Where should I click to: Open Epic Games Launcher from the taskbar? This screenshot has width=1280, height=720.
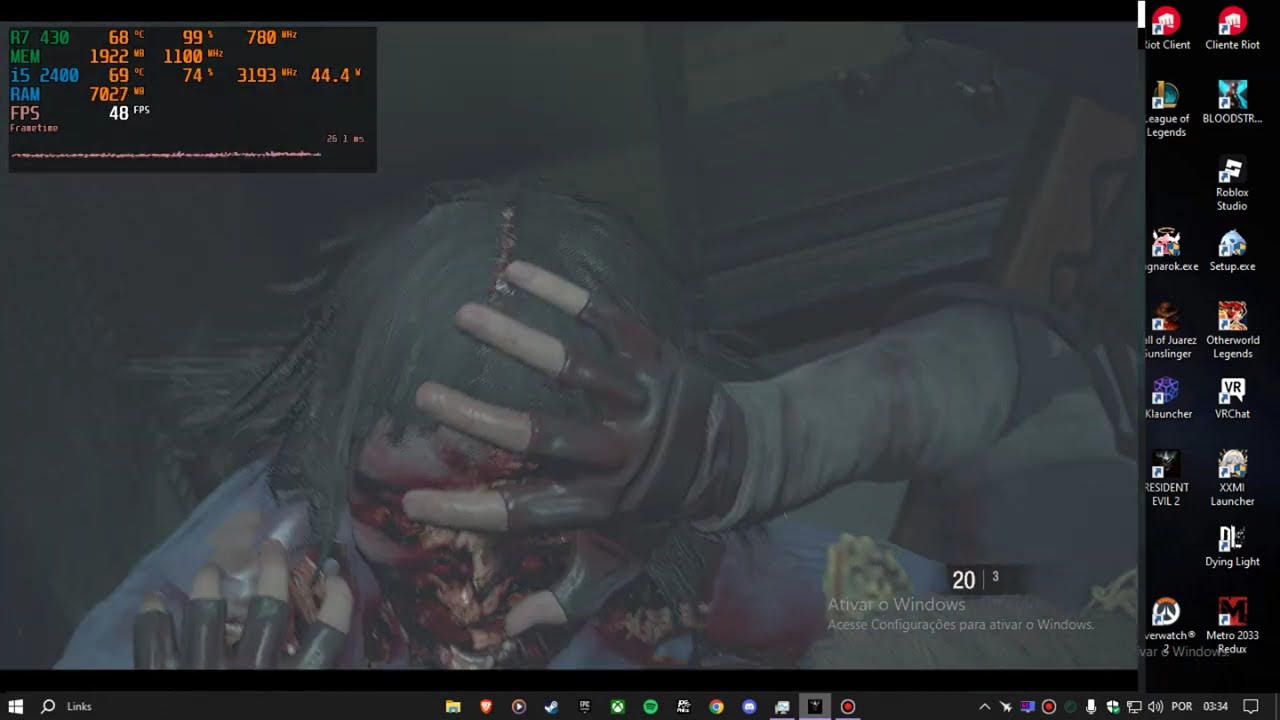click(584, 706)
